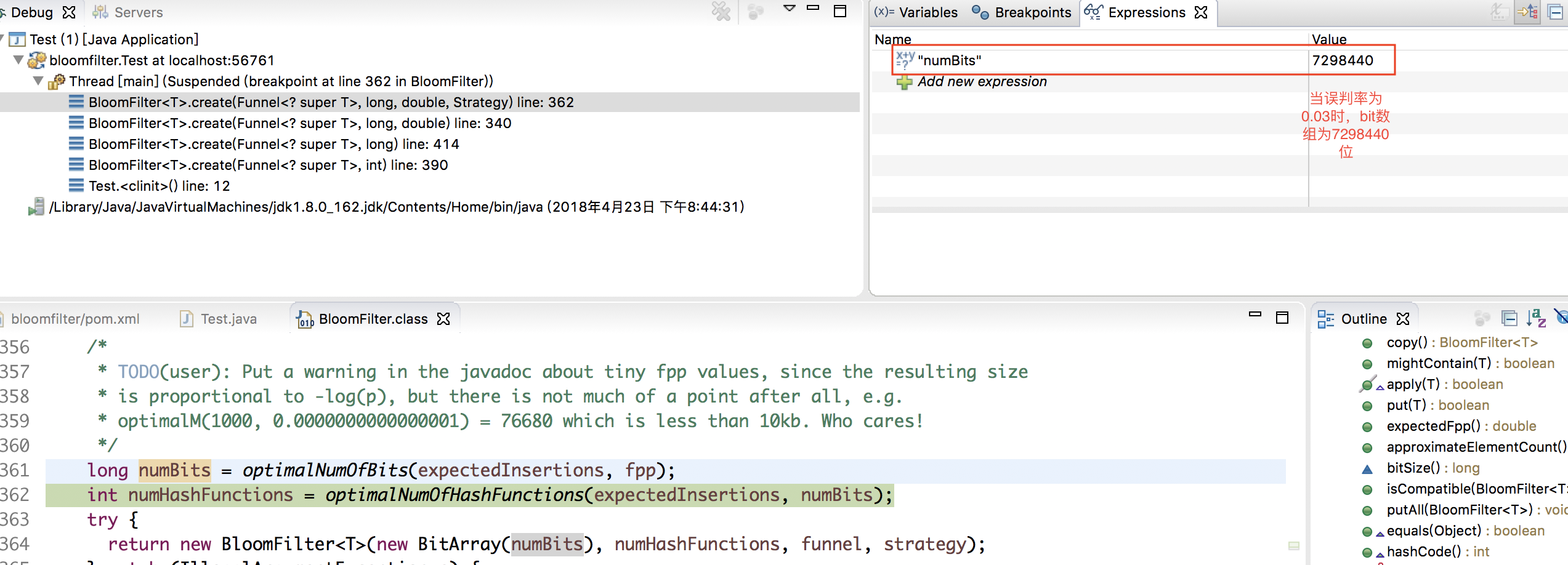Open the Breakpoints tab
Image resolution: width=1568 pixels, height=565 pixels.
[1022, 12]
